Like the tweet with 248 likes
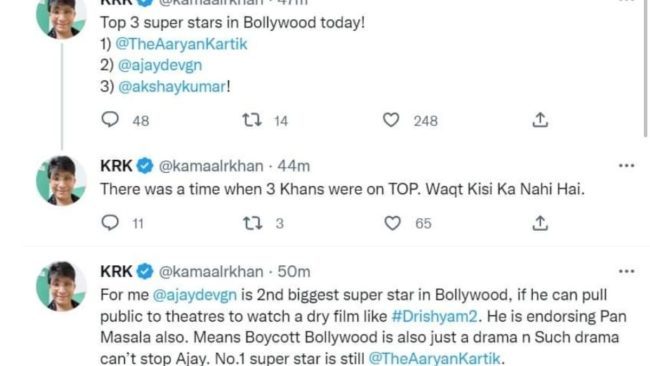The height and width of the screenshot is (366, 650). click(391, 120)
